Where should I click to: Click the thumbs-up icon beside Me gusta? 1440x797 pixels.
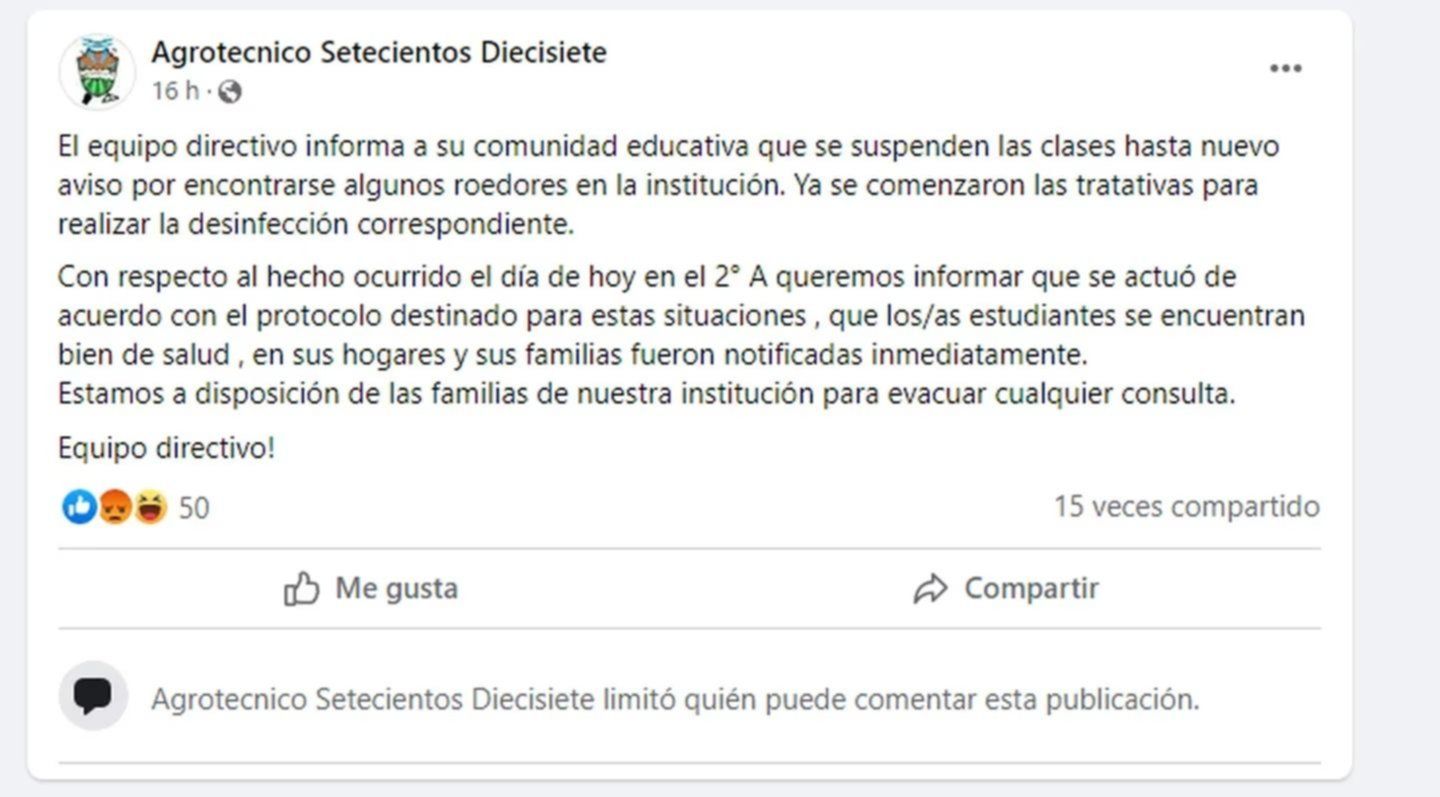tap(301, 588)
